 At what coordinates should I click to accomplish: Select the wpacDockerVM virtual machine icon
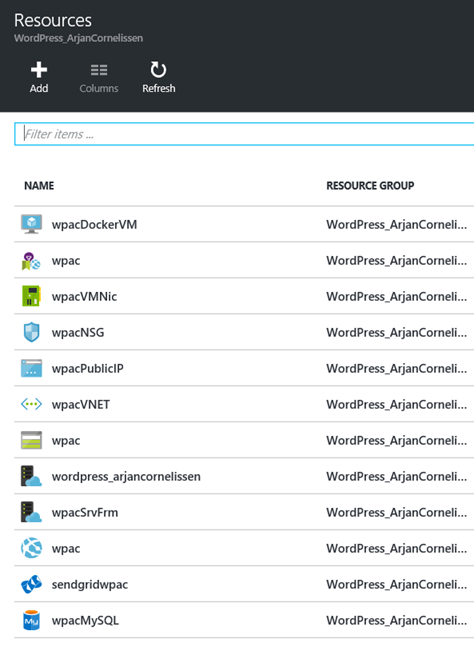(31, 224)
